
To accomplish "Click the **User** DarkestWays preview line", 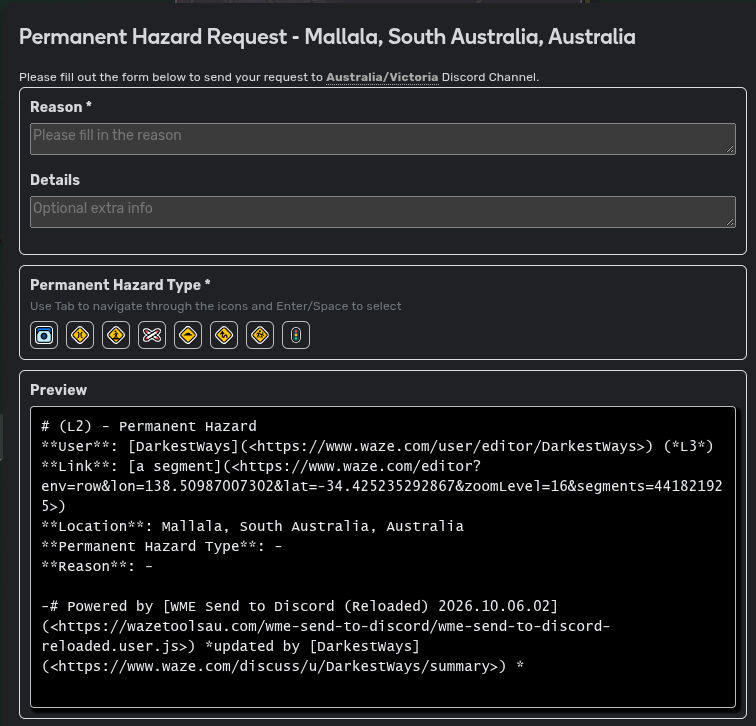I will coord(377,446).
